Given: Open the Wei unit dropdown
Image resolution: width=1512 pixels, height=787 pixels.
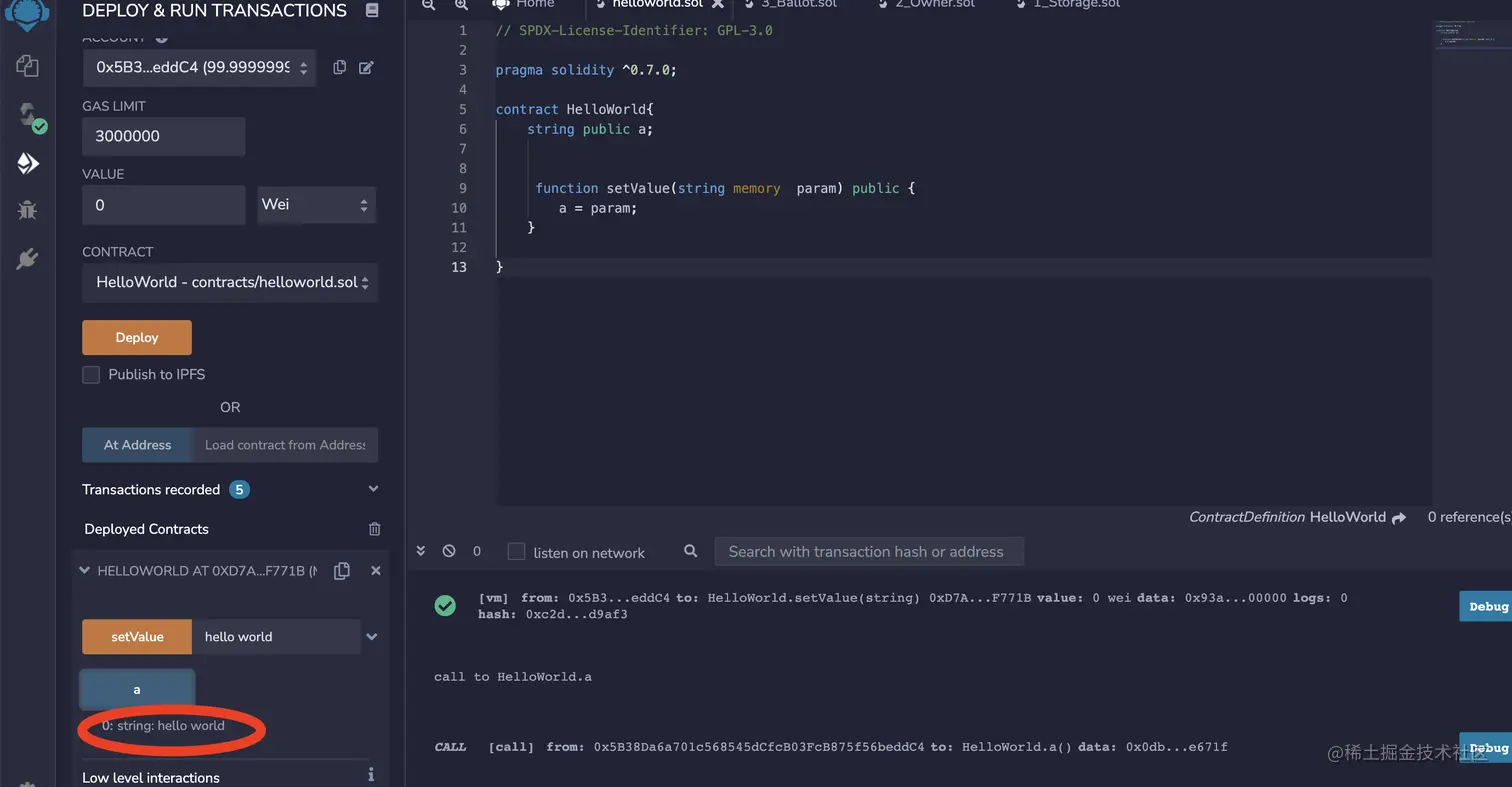Looking at the screenshot, I should coord(316,205).
